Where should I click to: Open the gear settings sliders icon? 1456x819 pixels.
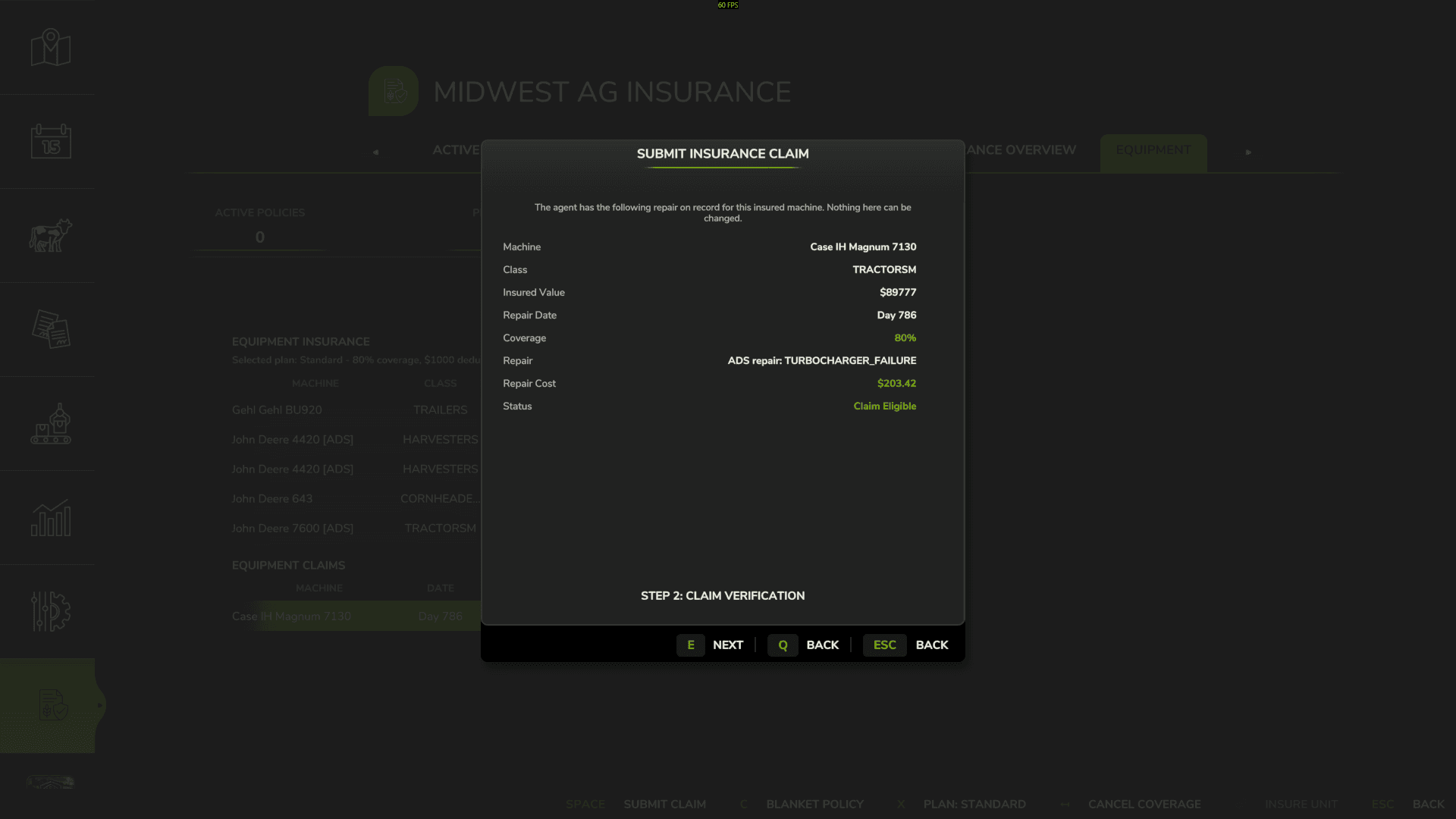pyautogui.click(x=51, y=611)
